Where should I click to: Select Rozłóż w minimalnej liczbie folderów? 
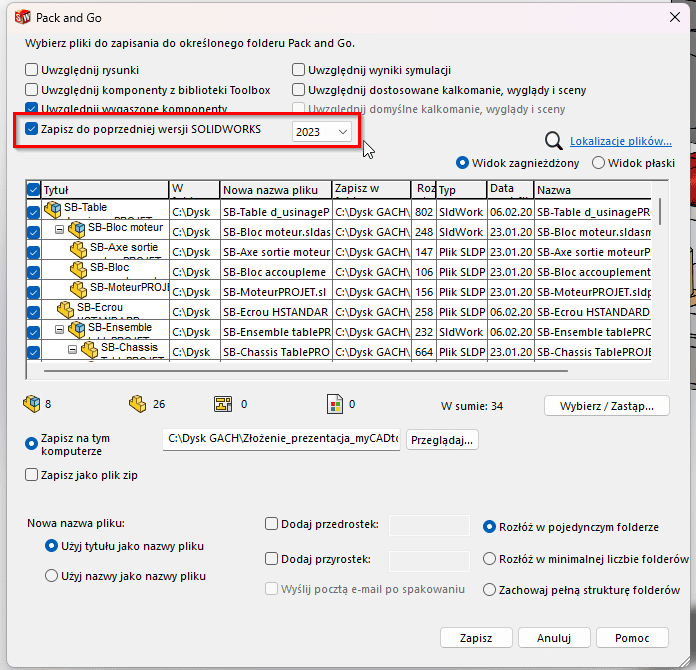489,559
